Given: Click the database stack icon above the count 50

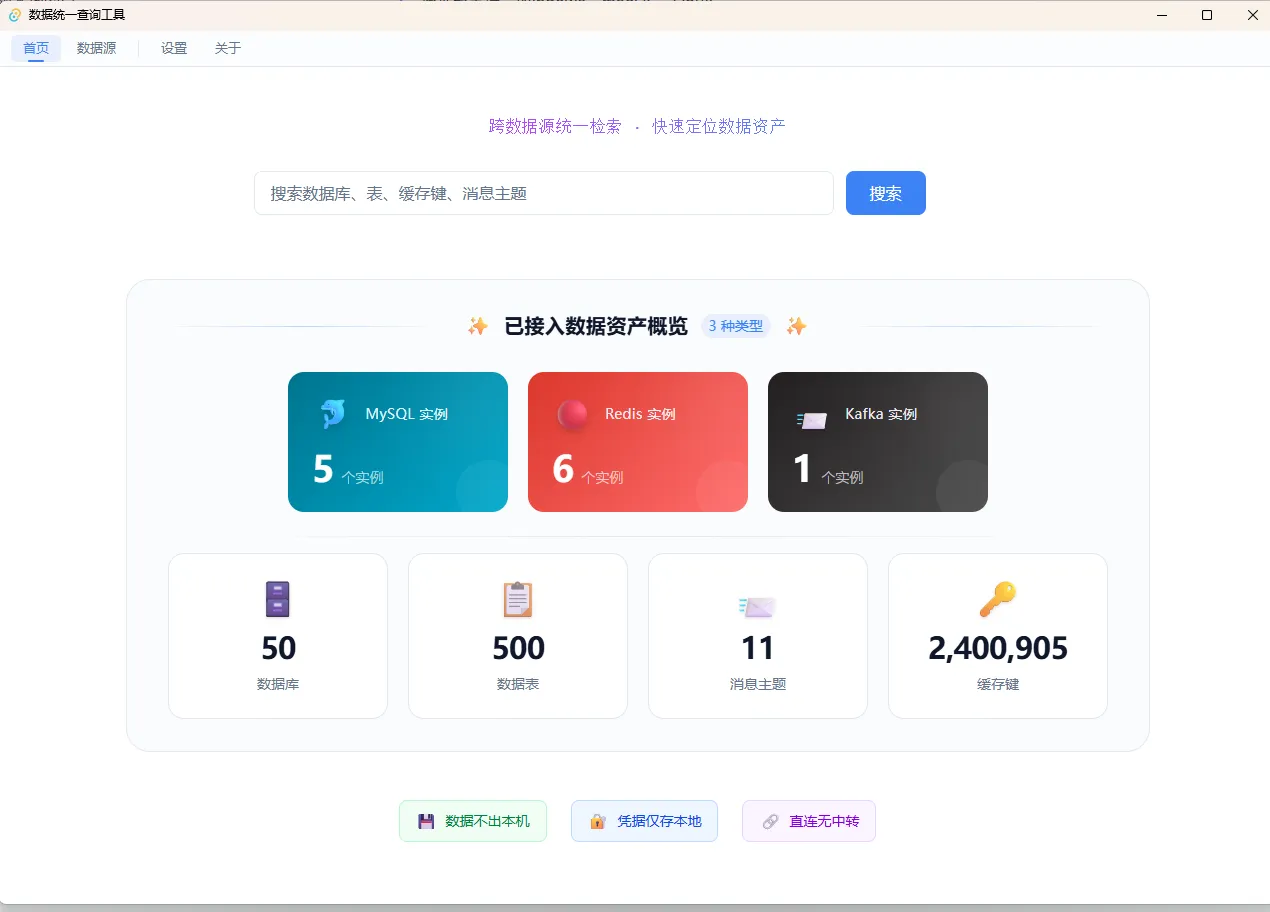Looking at the screenshot, I should coord(277,599).
